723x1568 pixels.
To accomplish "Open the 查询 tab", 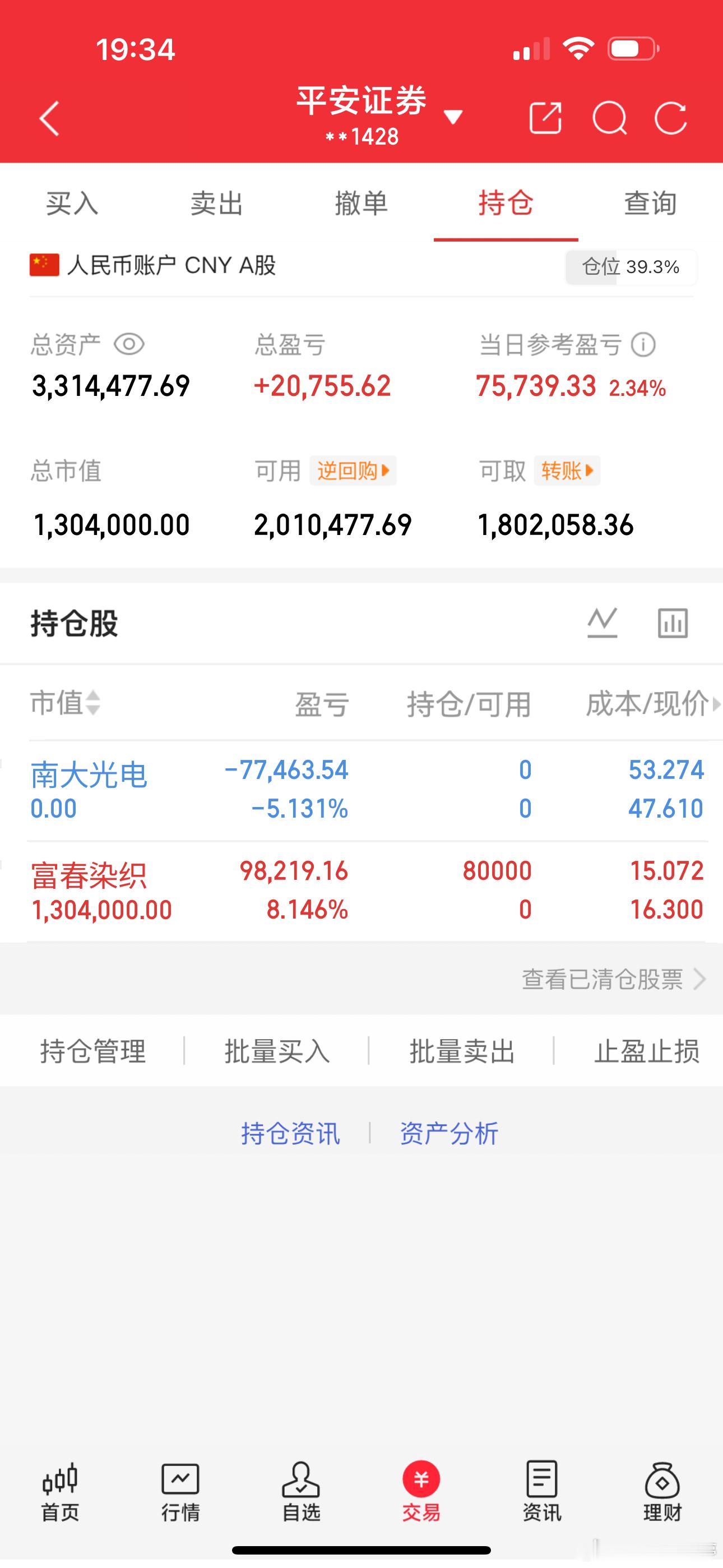I will (650, 202).
